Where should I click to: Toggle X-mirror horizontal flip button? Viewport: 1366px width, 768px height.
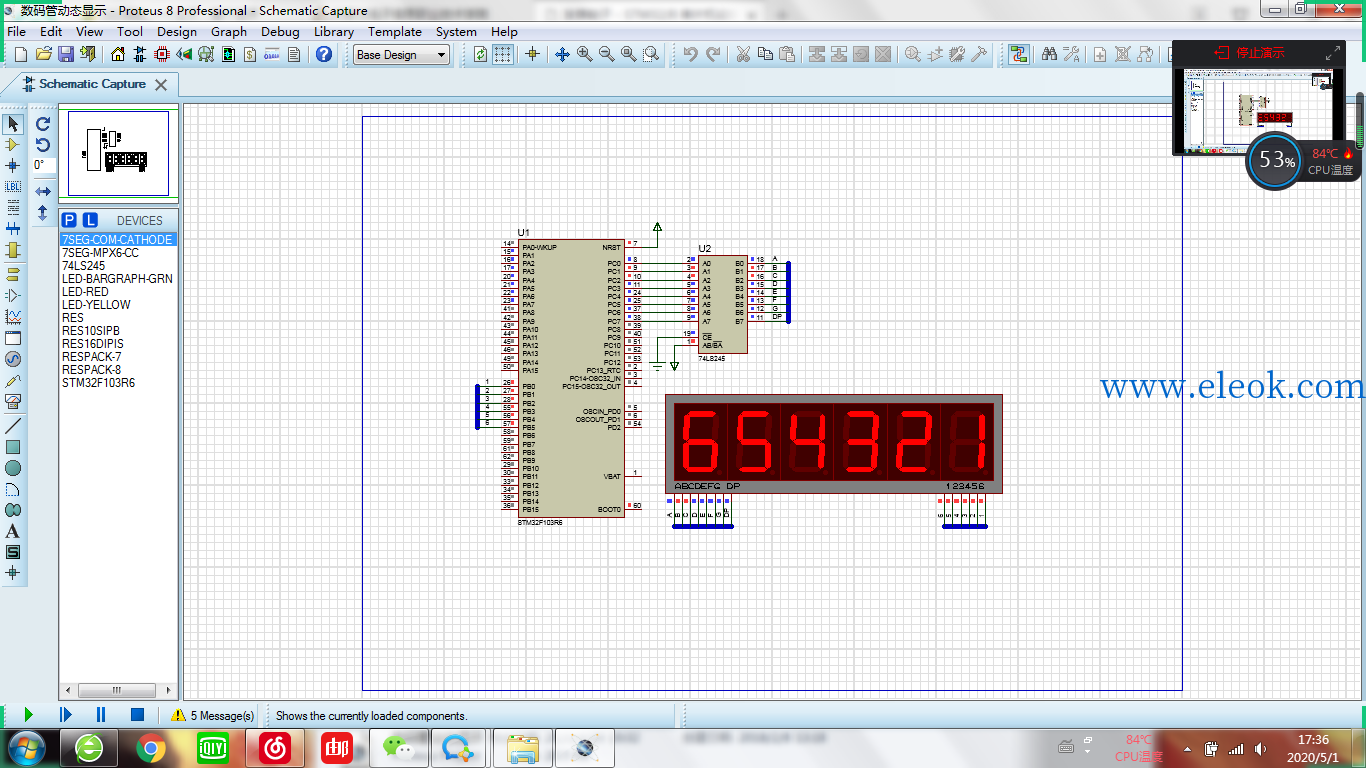click(x=43, y=191)
